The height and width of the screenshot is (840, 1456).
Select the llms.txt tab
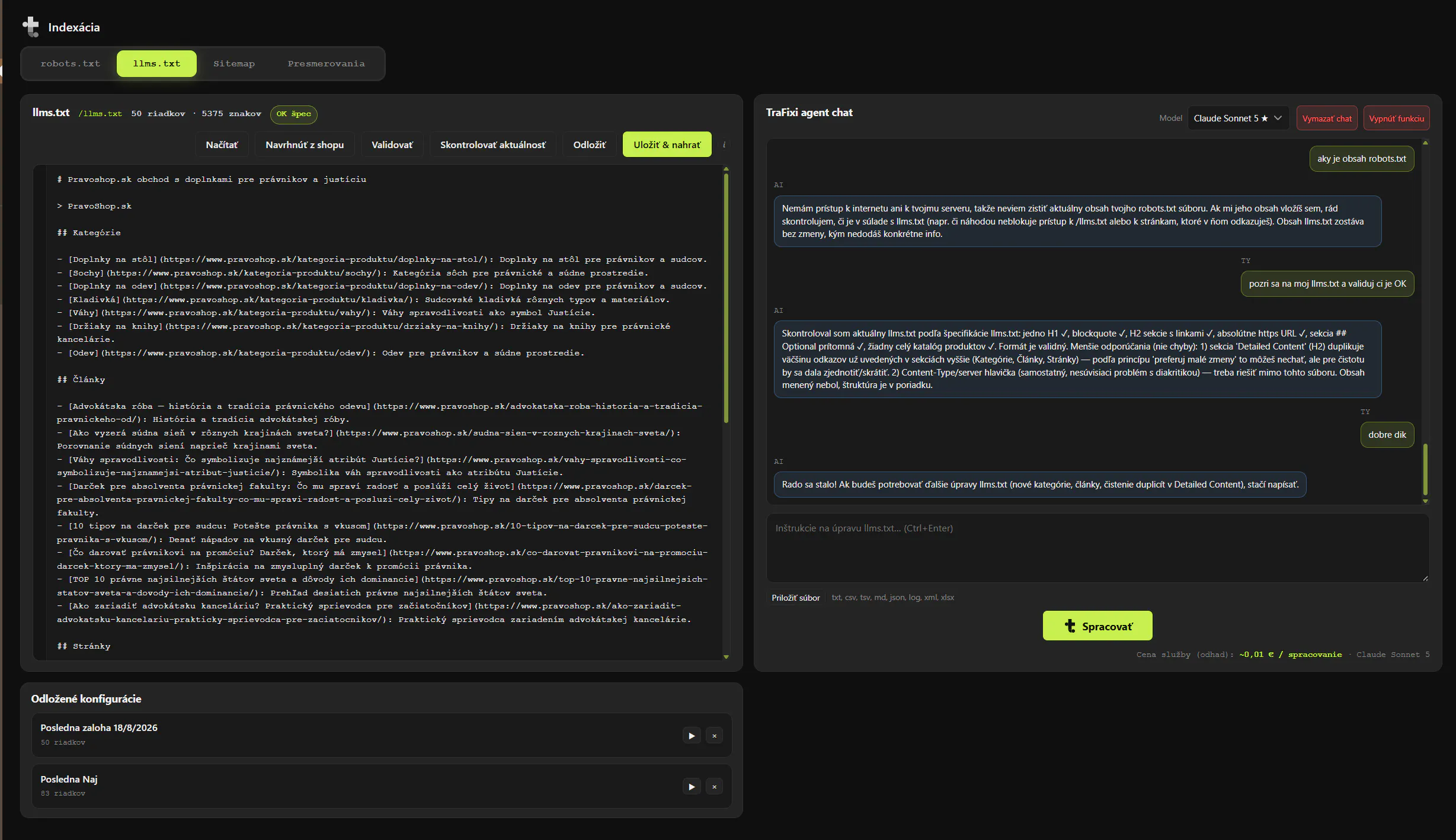click(x=156, y=63)
